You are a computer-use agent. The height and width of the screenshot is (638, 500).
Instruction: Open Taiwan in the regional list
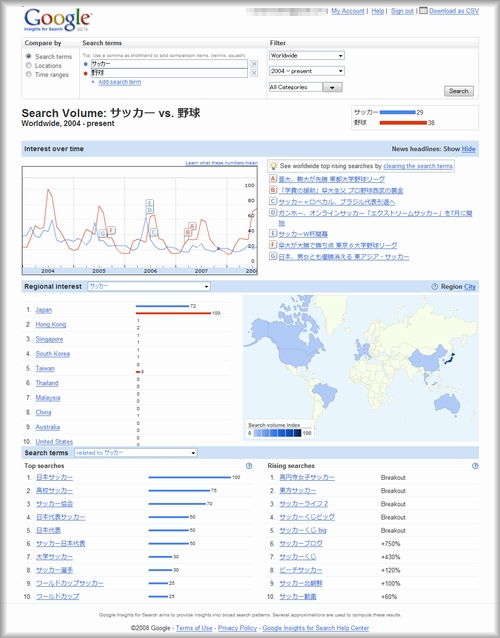tap(45, 369)
